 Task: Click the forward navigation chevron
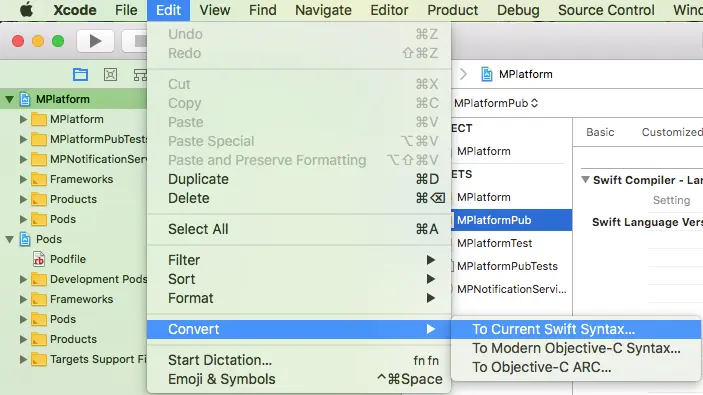click(x=463, y=74)
